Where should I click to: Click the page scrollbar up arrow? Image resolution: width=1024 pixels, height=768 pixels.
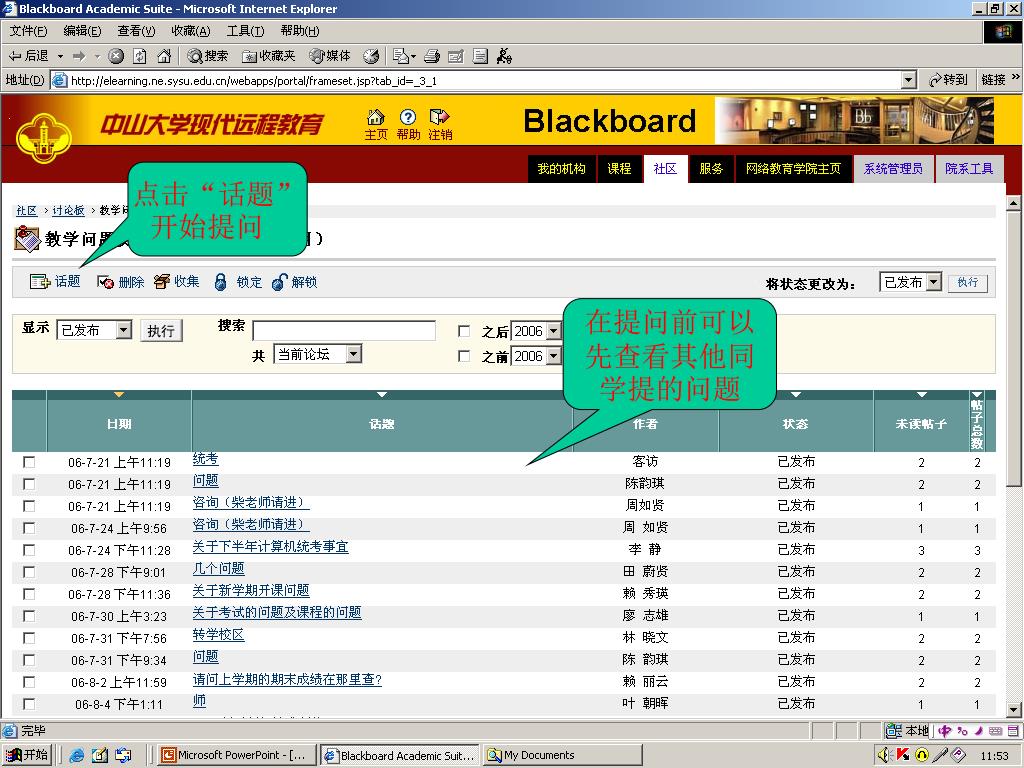[x=1014, y=203]
